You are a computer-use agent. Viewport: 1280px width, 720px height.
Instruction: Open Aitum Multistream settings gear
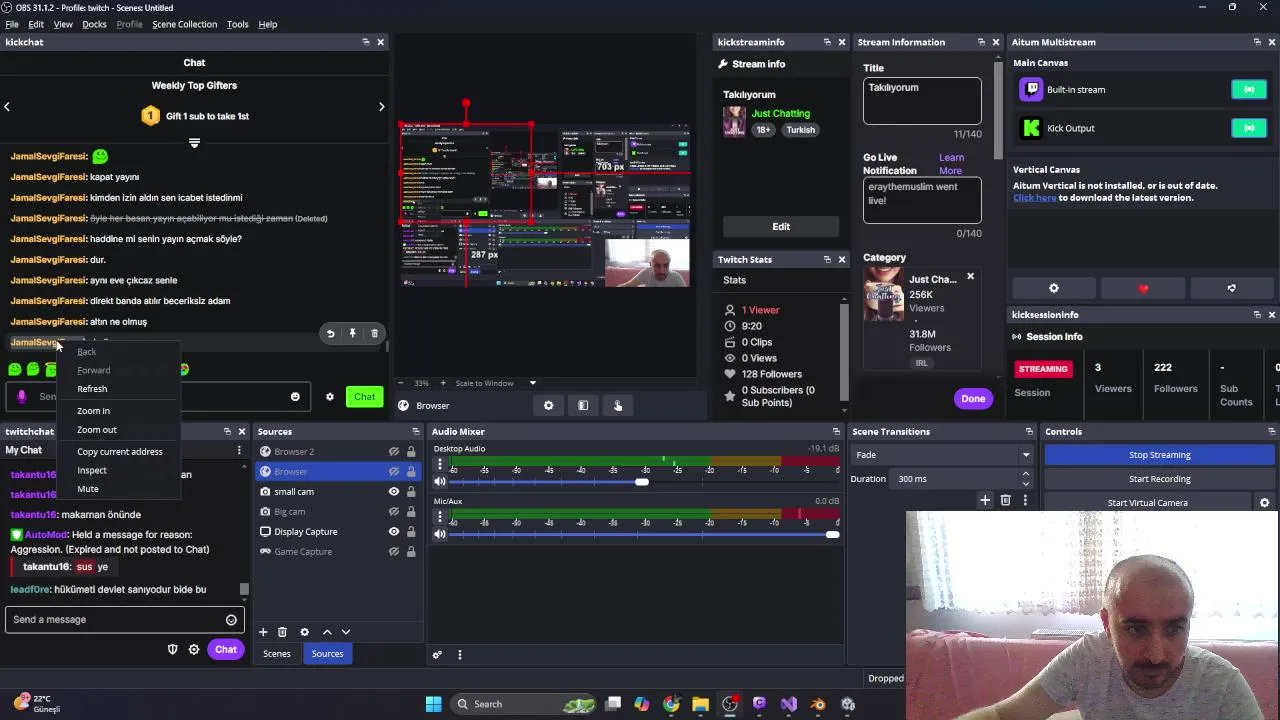click(x=1053, y=288)
